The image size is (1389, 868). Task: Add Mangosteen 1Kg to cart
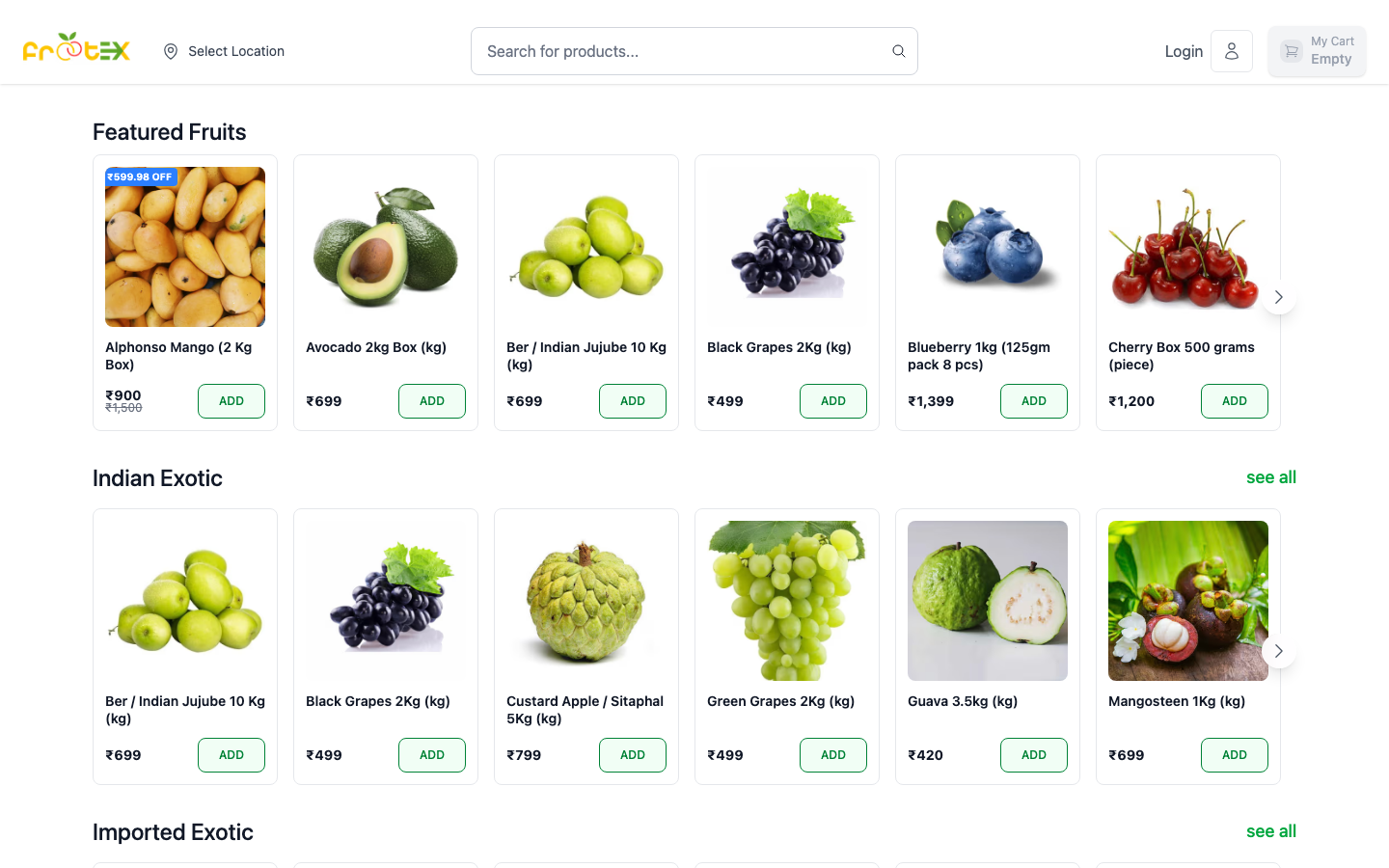click(1235, 755)
